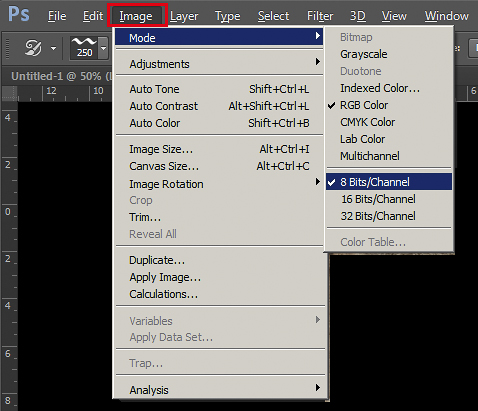This screenshot has height=411, width=478.
Task: Open the Edit menu
Action: (x=93, y=16)
